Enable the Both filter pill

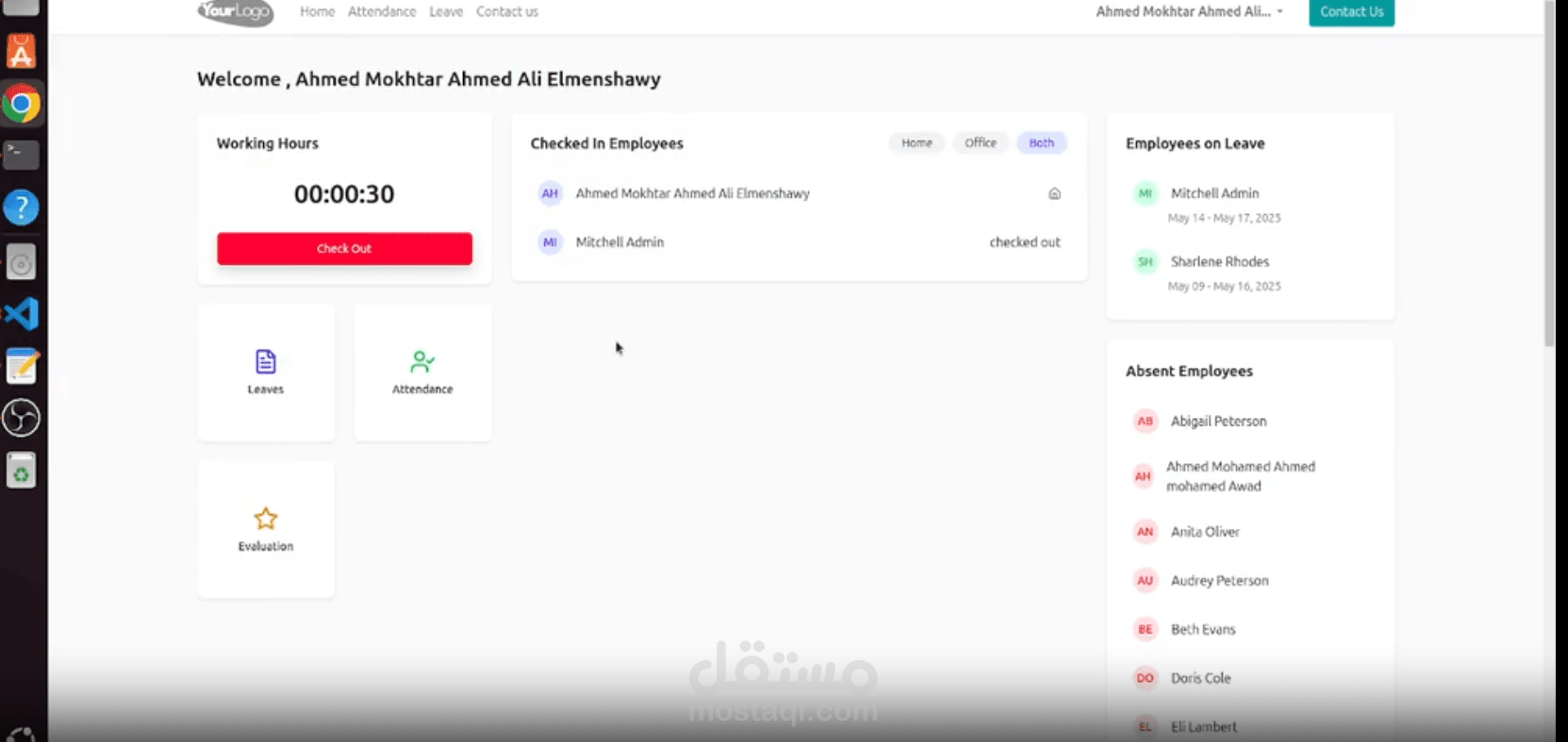(1042, 143)
